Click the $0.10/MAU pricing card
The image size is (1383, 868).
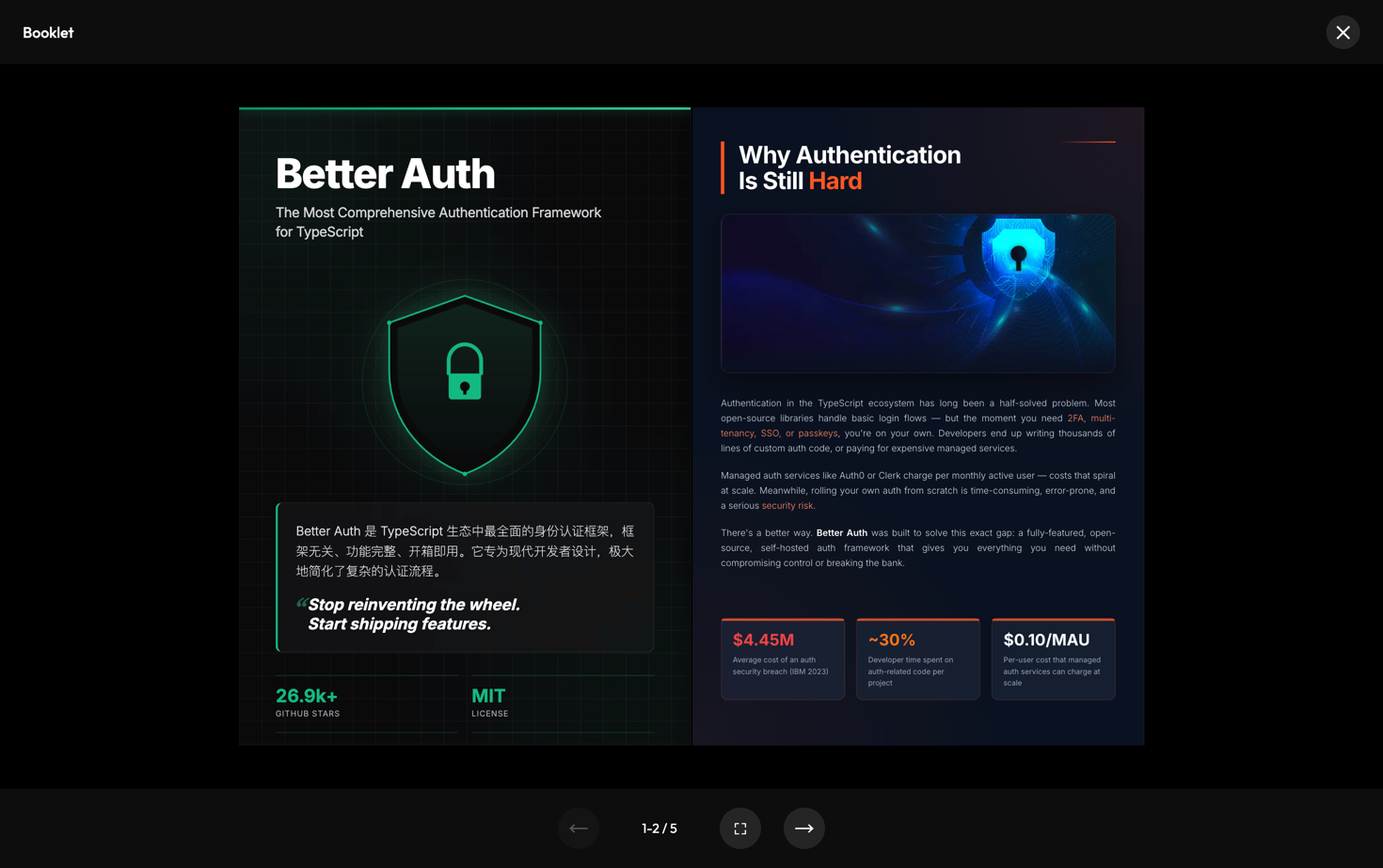(x=1053, y=658)
